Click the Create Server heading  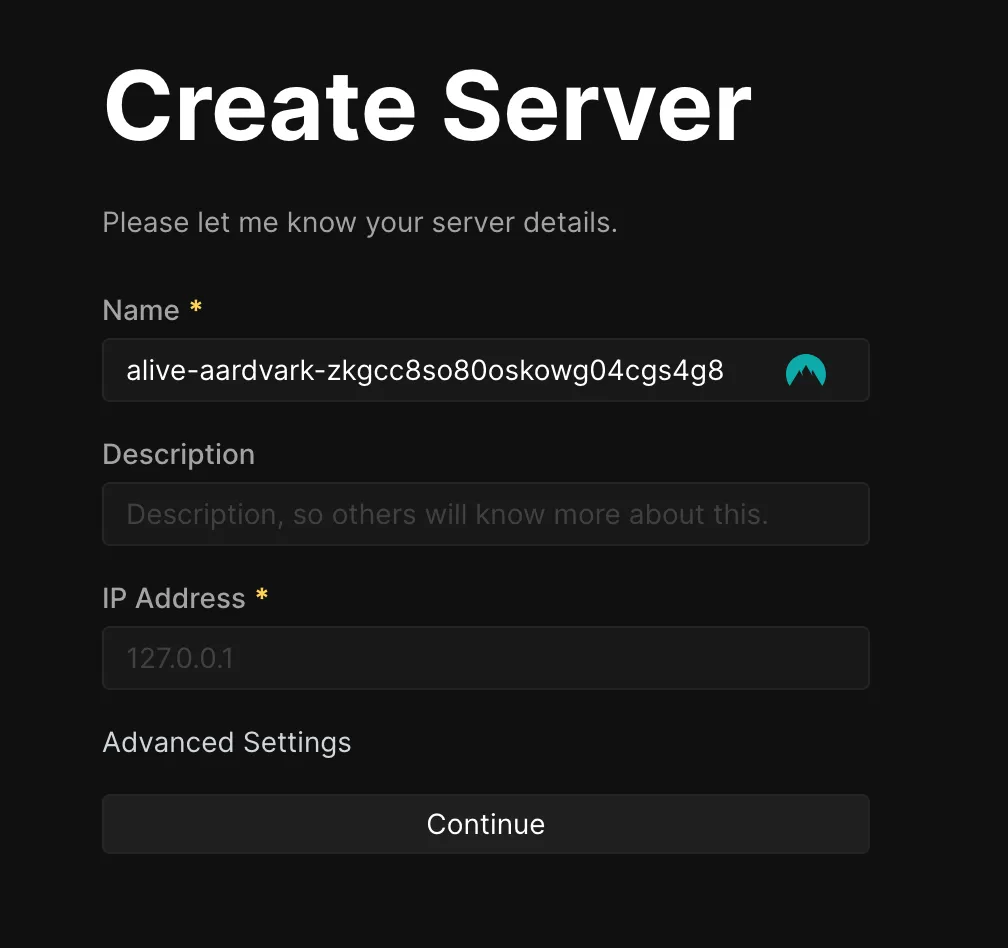pyautogui.click(x=427, y=107)
